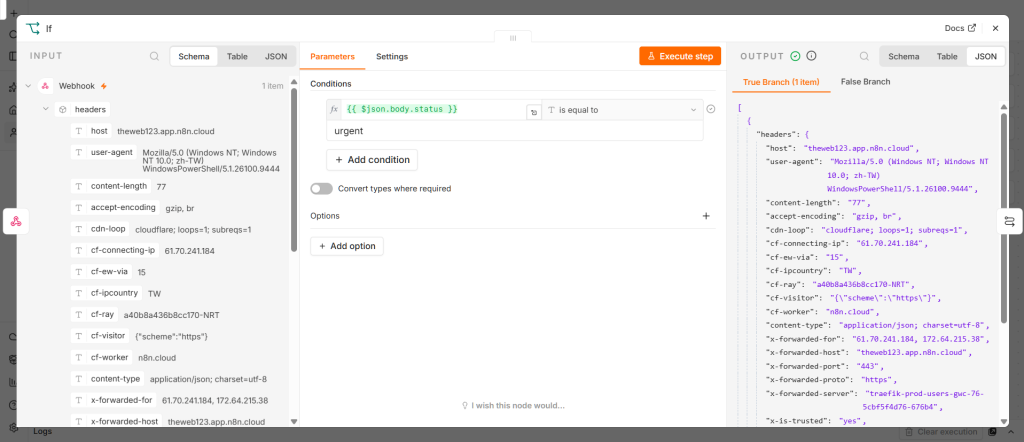Click the lightbulb icon by node wish

tap(465, 405)
